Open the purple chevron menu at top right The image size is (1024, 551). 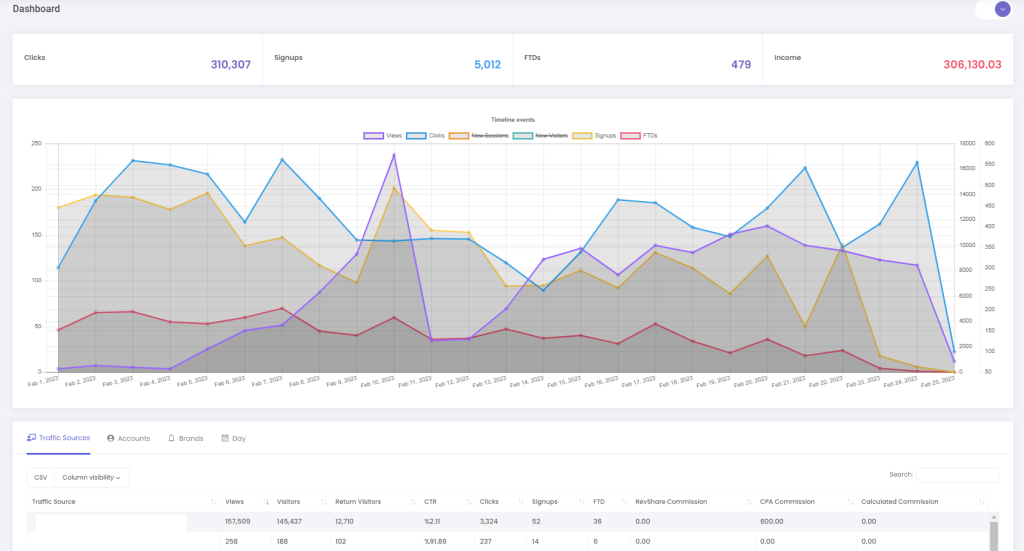1002,9
